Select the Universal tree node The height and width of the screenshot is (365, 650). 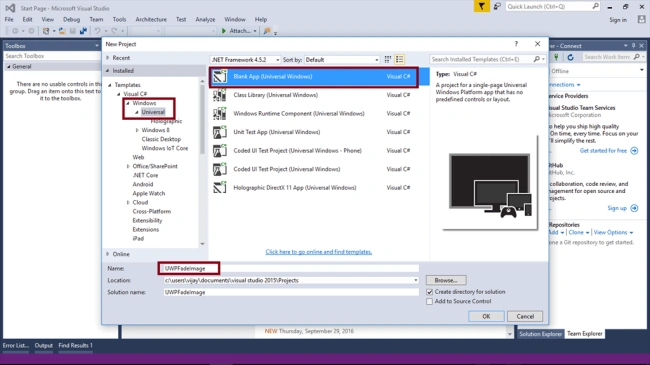coord(153,112)
